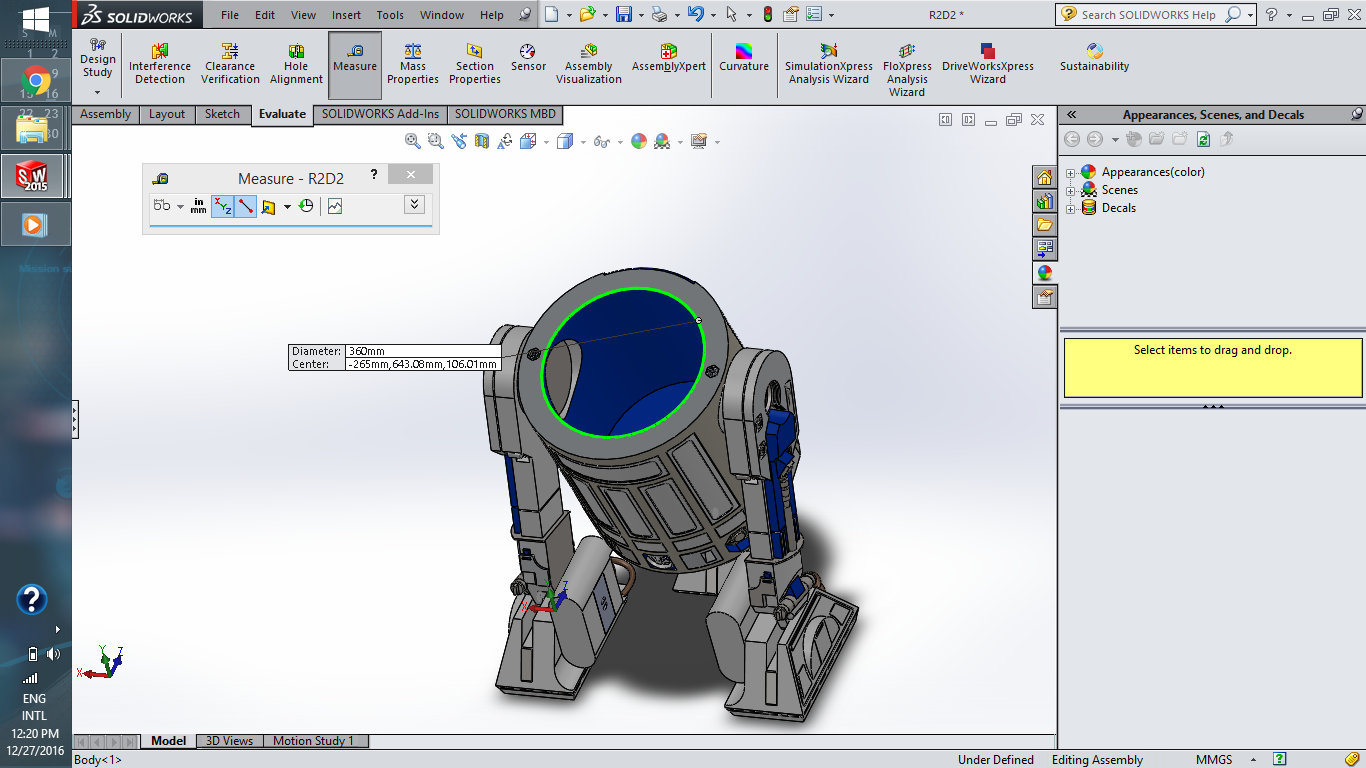The width and height of the screenshot is (1366, 768).
Task: Toggle the Hide/Show Items eyeglasses icon
Action: pos(604,141)
